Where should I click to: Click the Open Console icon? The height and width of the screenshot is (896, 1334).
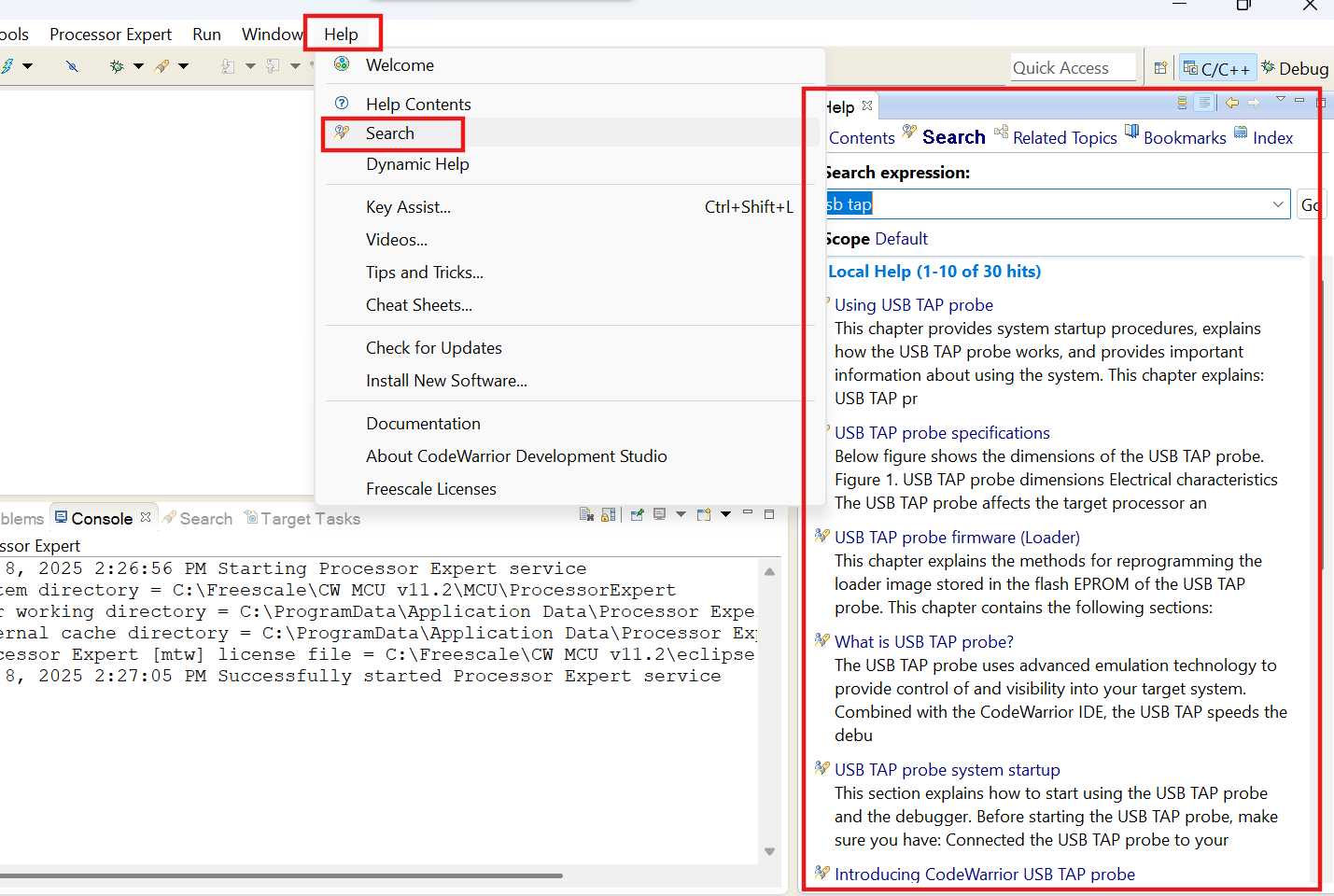(x=704, y=514)
